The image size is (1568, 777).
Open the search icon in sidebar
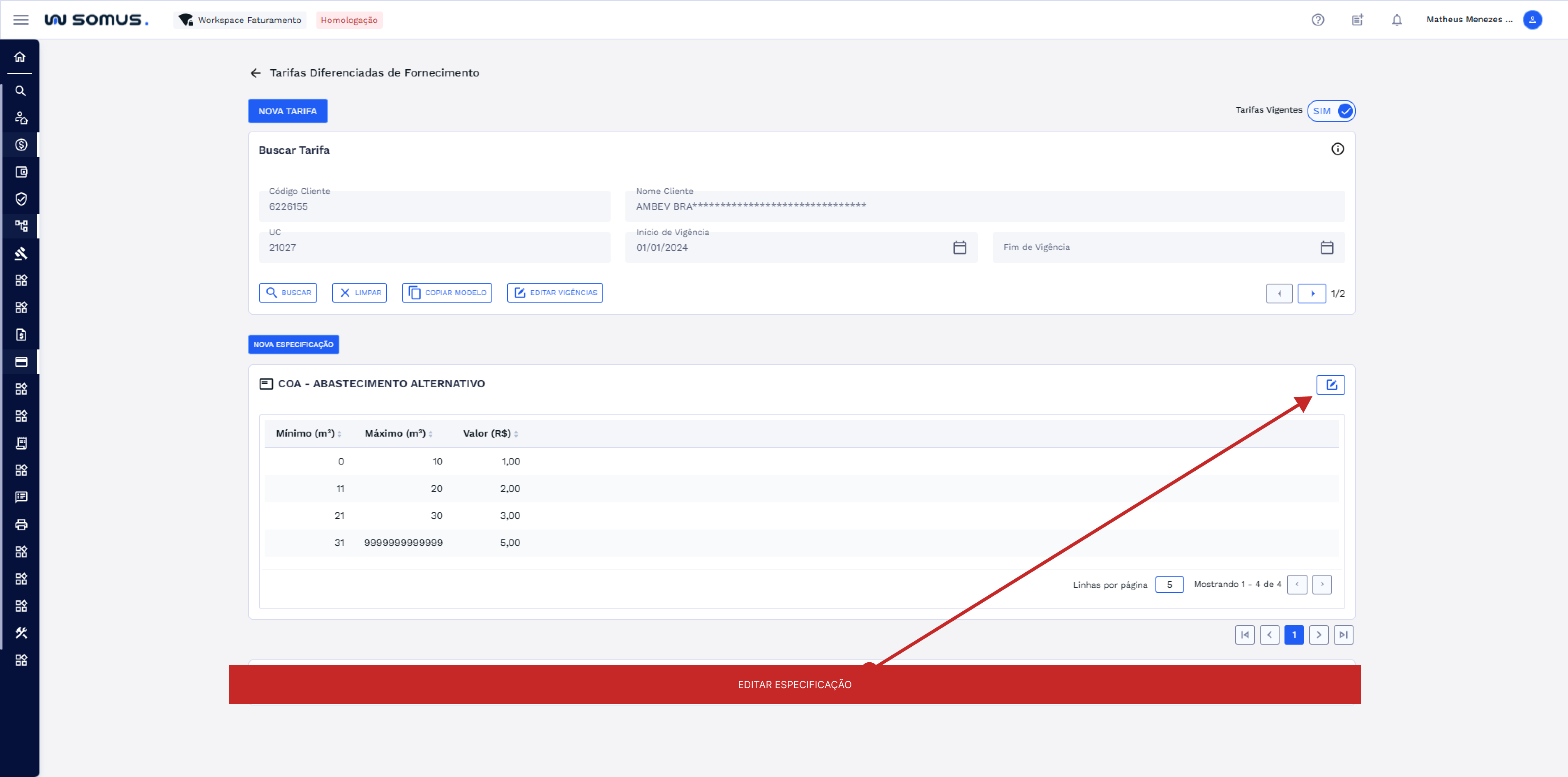(20, 91)
